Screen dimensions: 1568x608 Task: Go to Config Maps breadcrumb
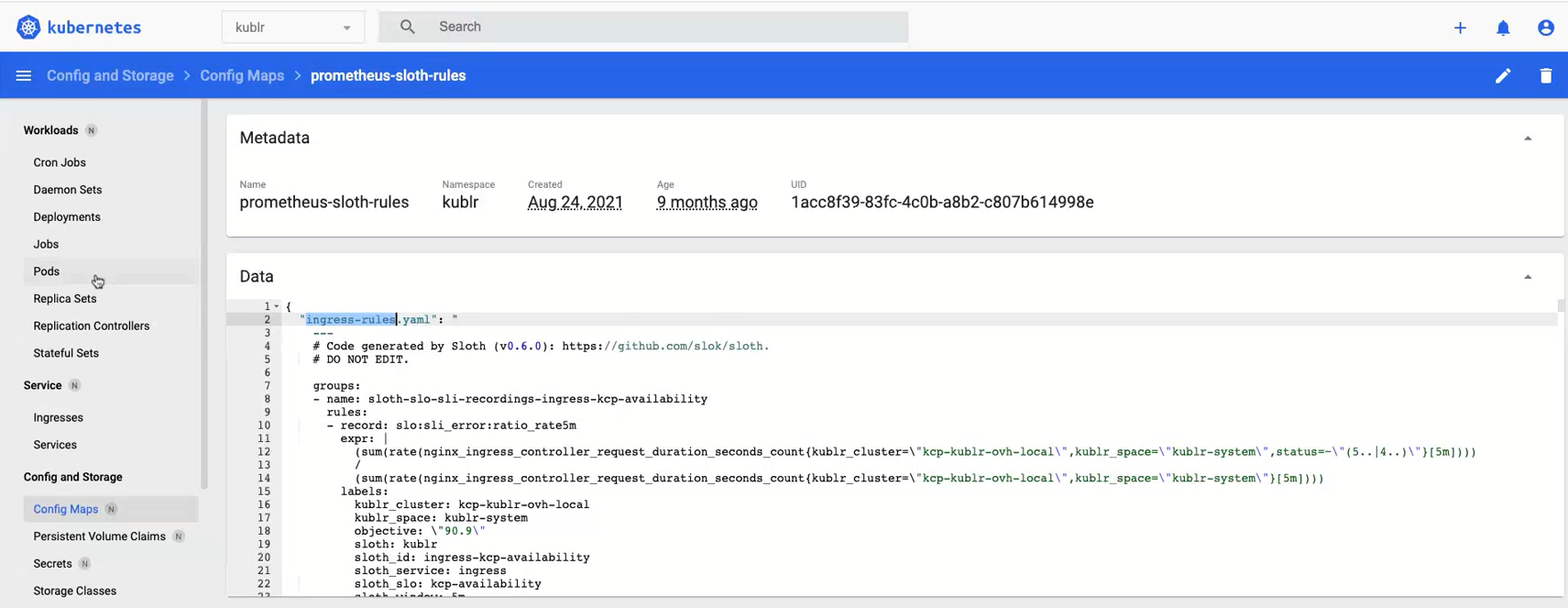coord(242,75)
